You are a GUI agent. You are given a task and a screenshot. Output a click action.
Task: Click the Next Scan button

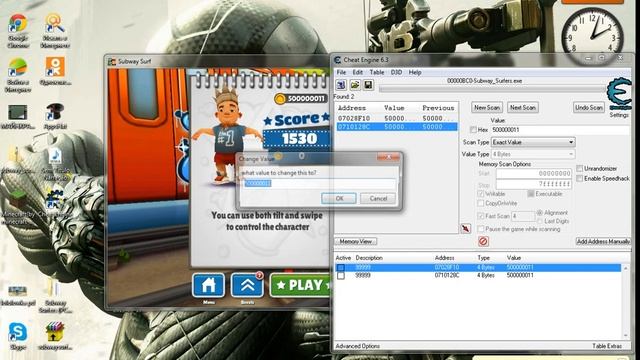(x=523, y=107)
